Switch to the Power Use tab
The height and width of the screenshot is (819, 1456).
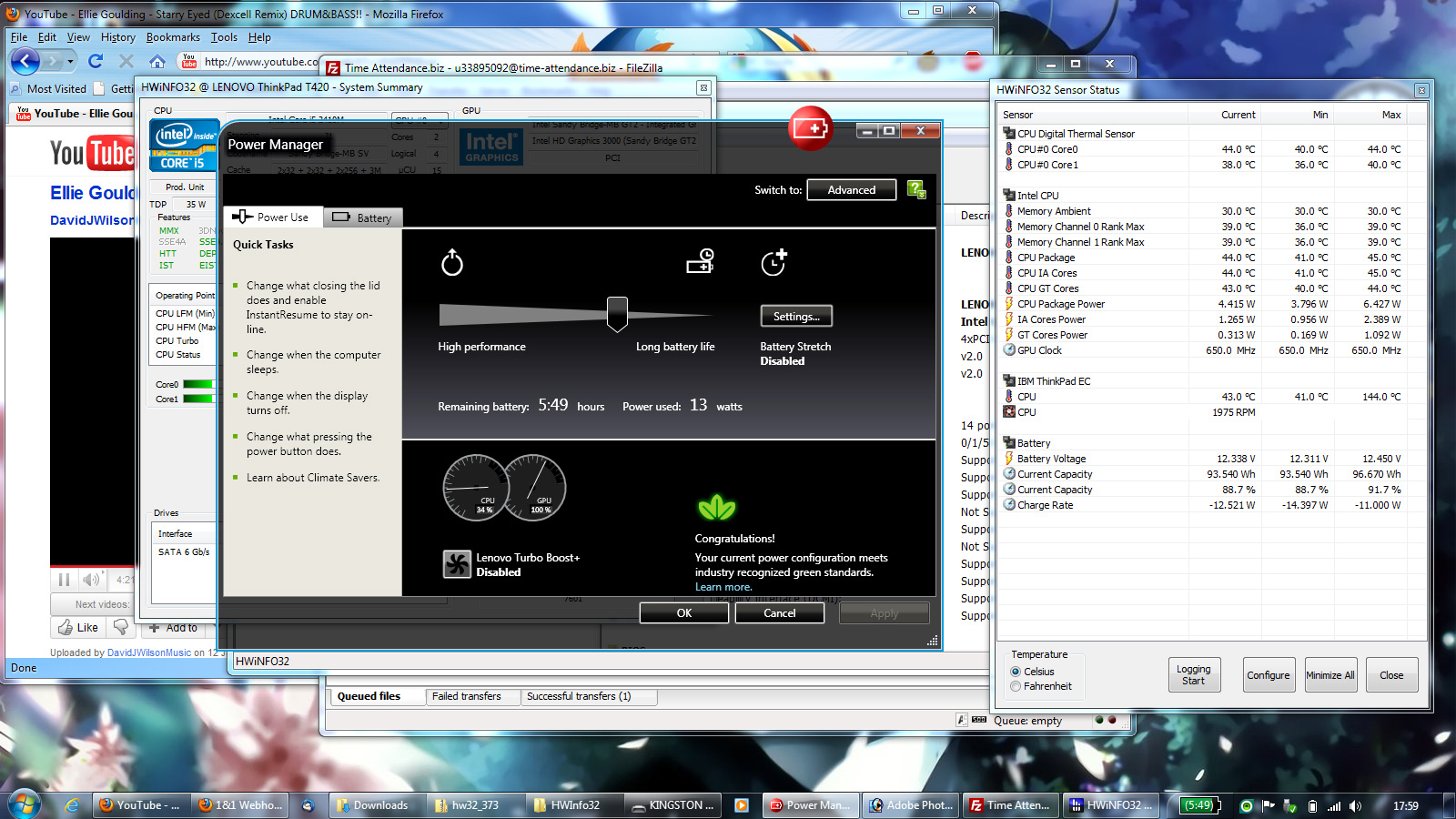[271, 217]
